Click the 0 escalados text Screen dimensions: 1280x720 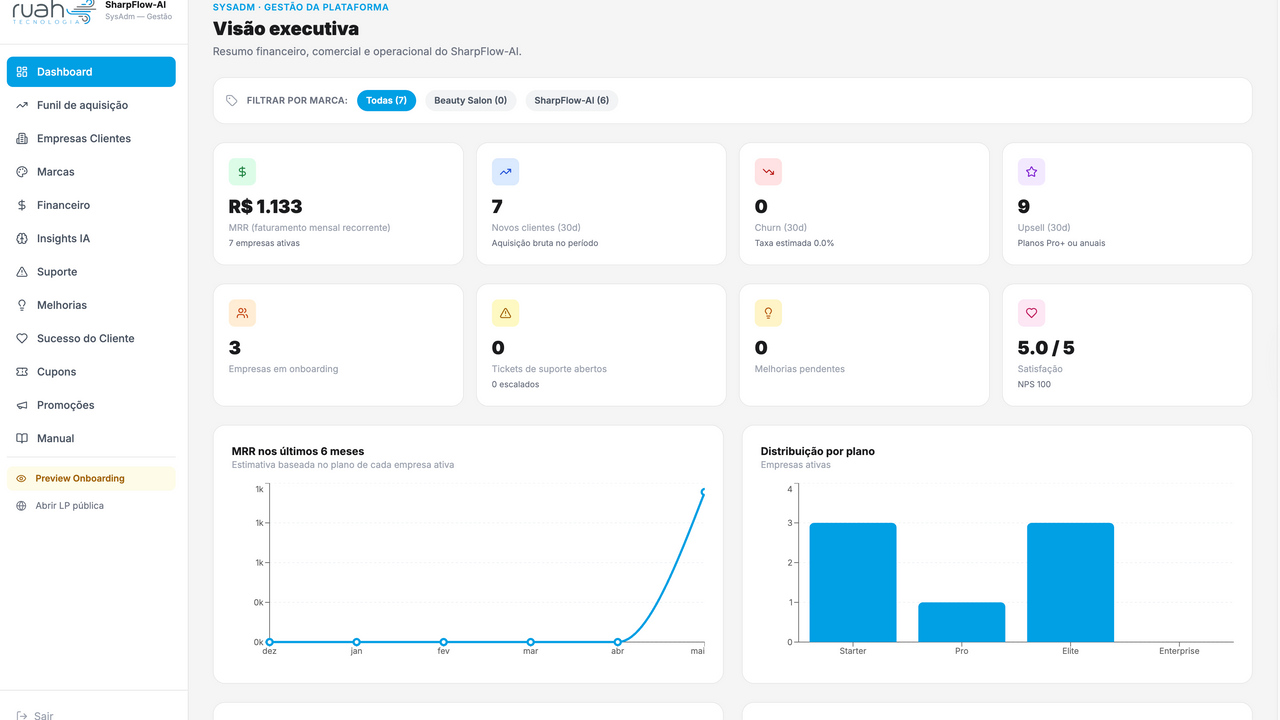[516, 384]
